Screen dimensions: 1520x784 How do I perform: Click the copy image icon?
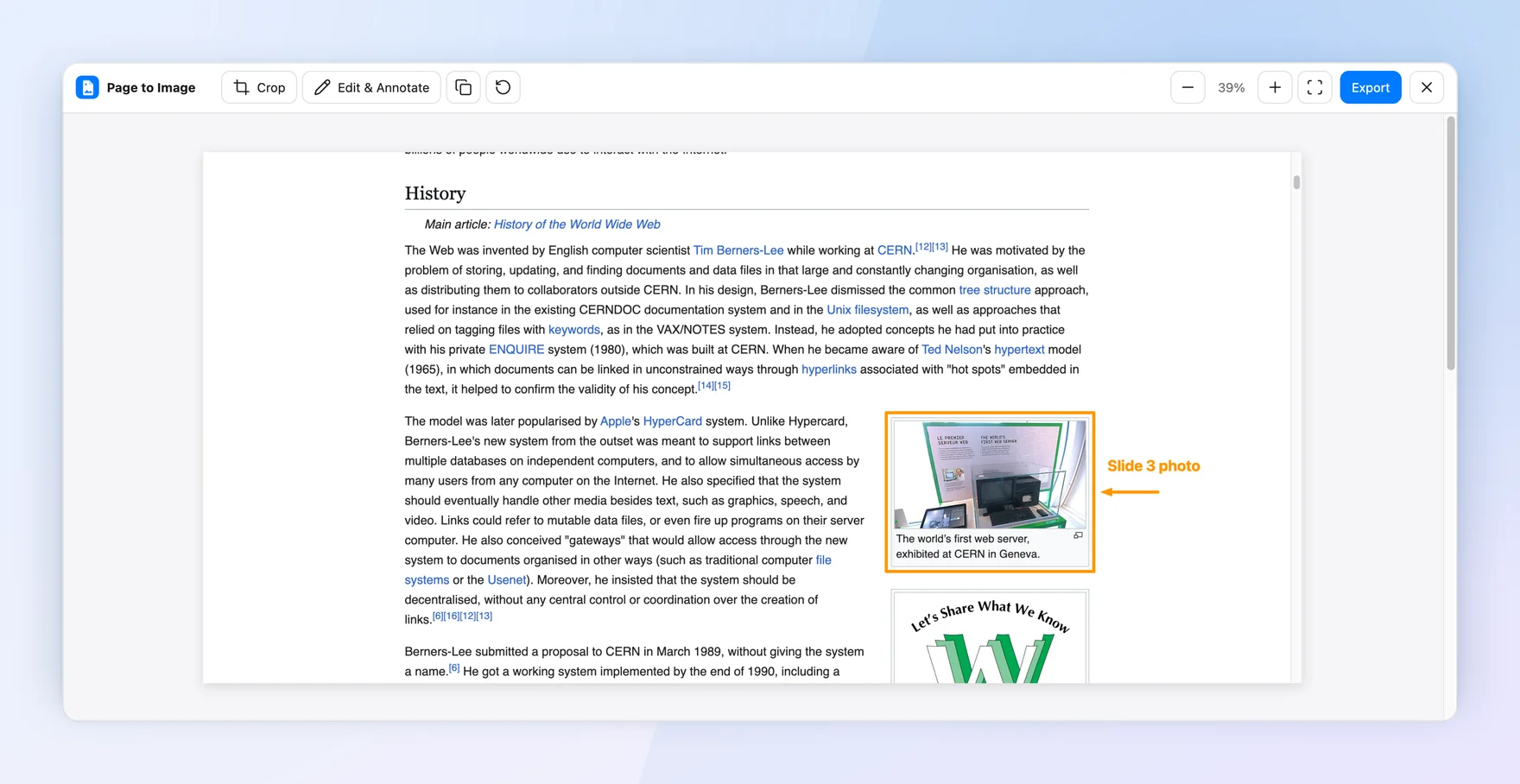coord(464,87)
